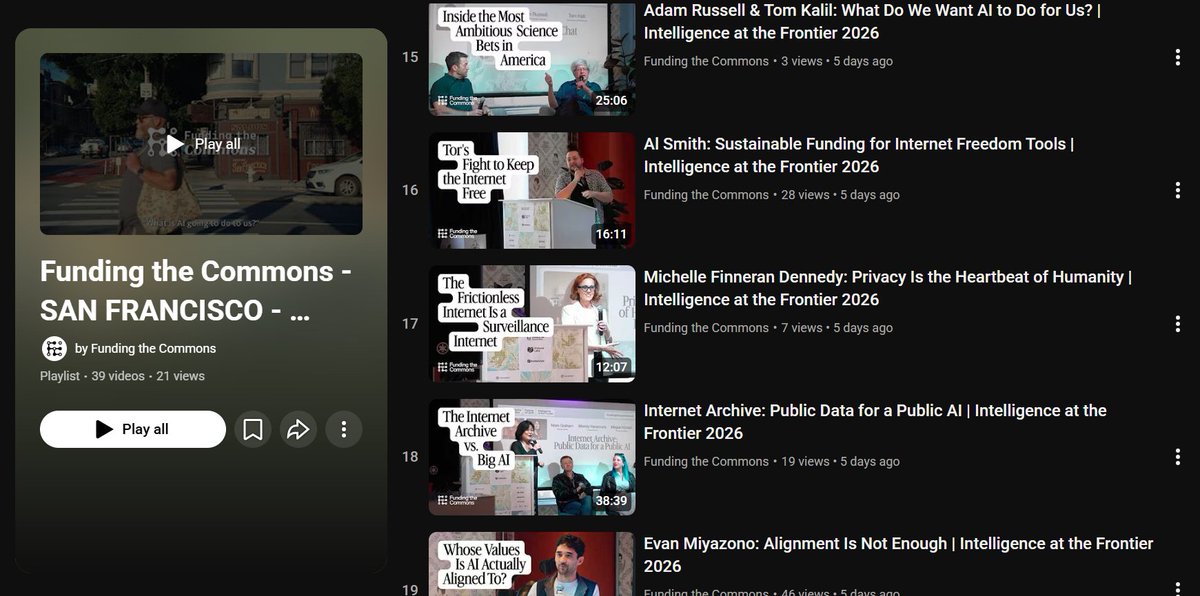Screen dimensions: 1200x596
Task: Click playlist index number 17
Action: [x=410, y=323]
